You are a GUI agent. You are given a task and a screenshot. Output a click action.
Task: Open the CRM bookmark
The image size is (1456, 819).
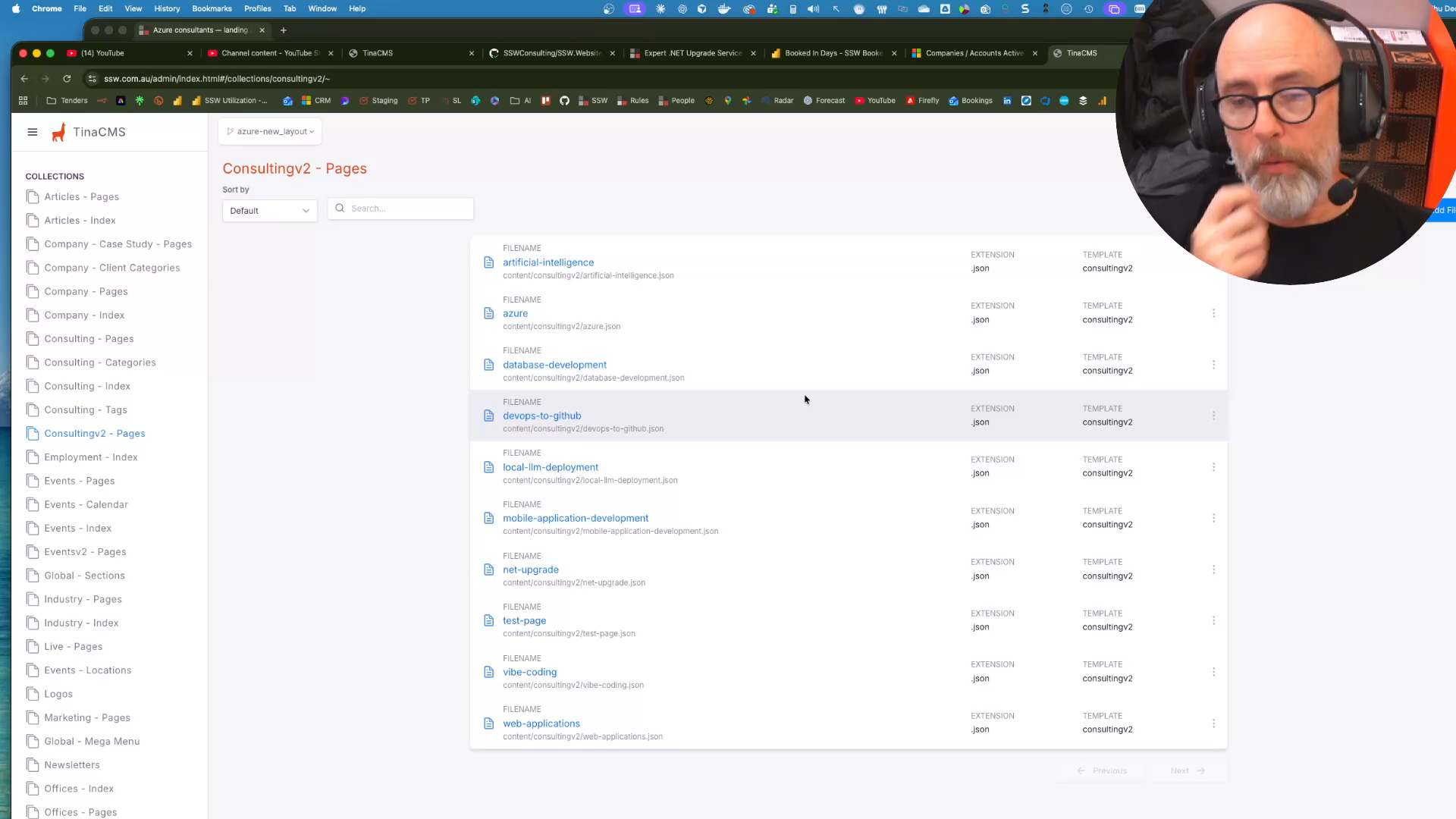tap(315, 100)
